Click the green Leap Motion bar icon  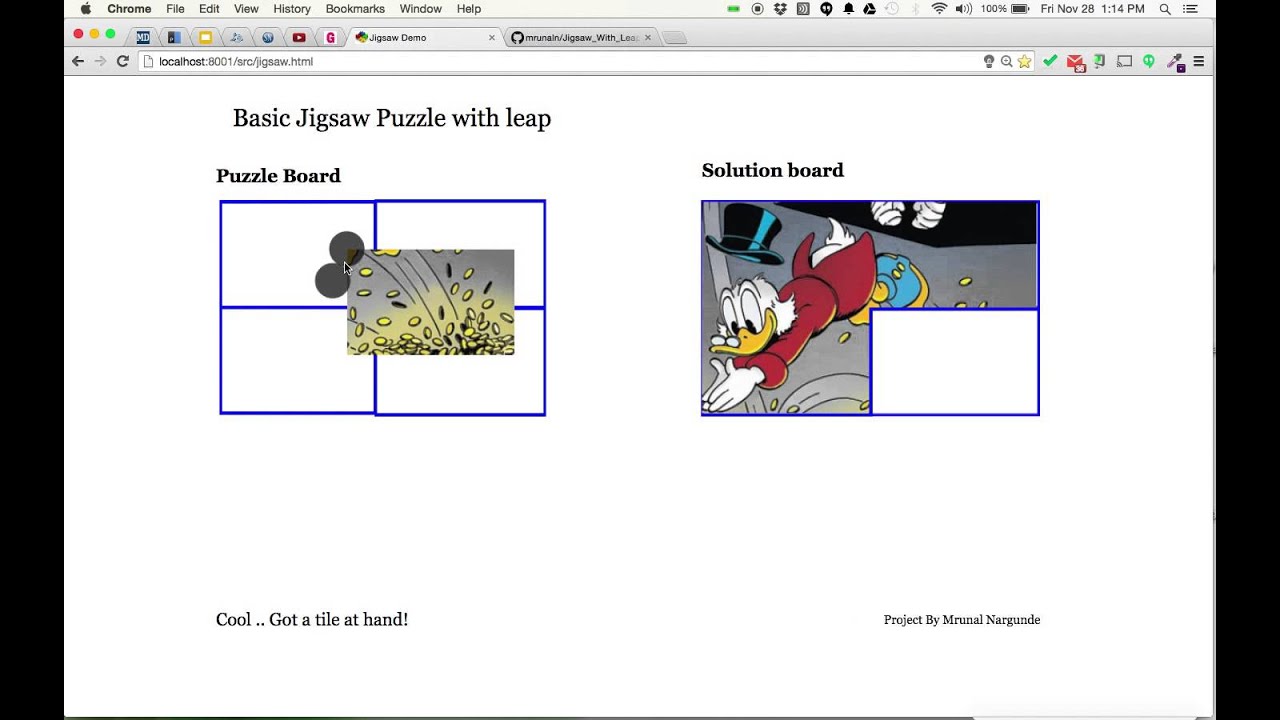734,9
